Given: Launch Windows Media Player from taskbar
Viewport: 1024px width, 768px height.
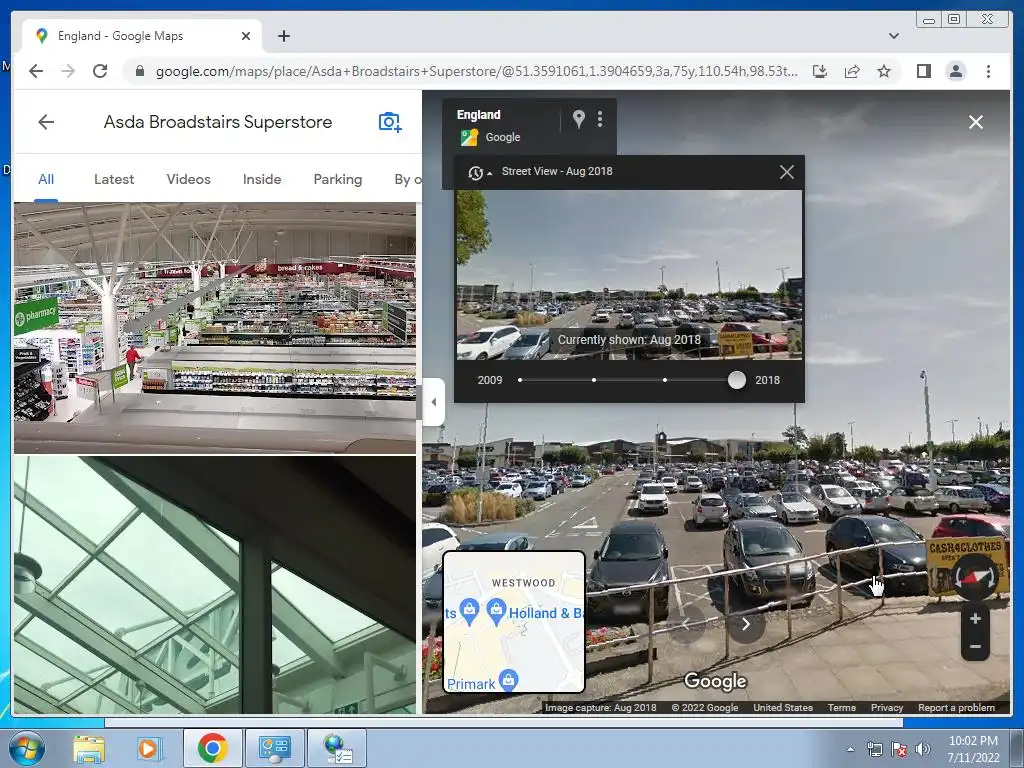Looking at the screenshot, I should 148,748.
